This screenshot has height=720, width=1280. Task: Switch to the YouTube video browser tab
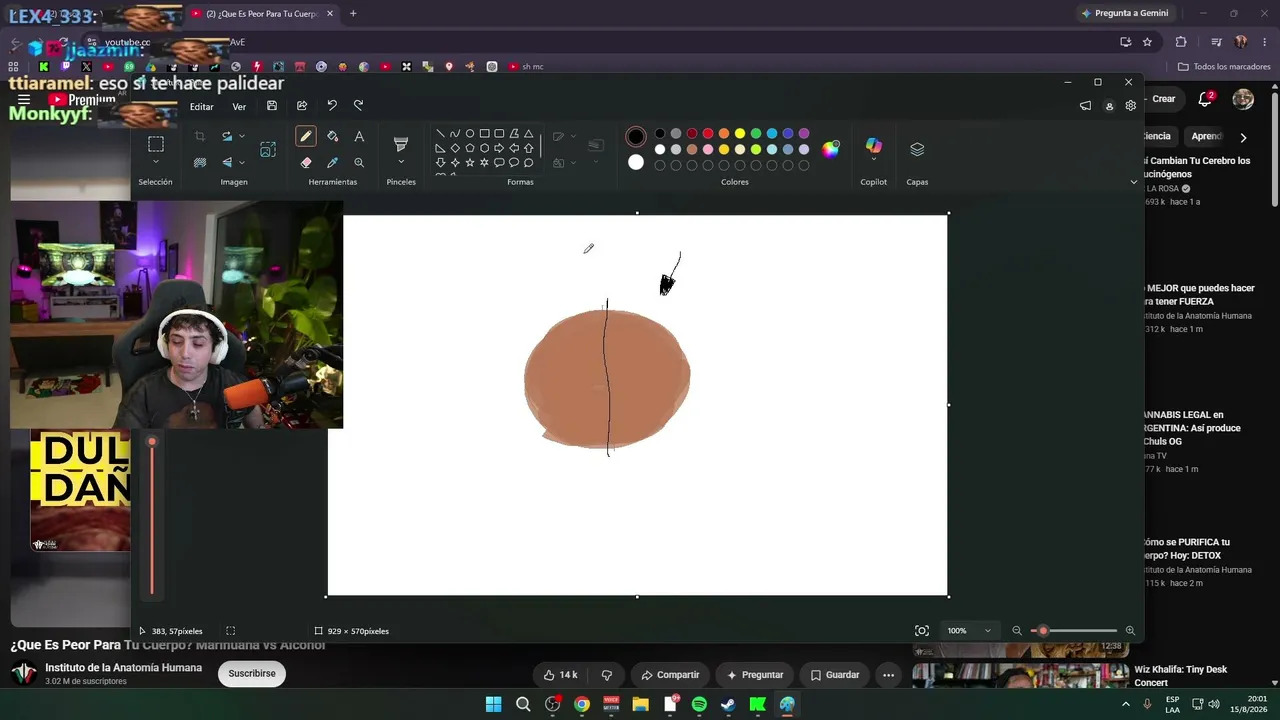(262, 14)
